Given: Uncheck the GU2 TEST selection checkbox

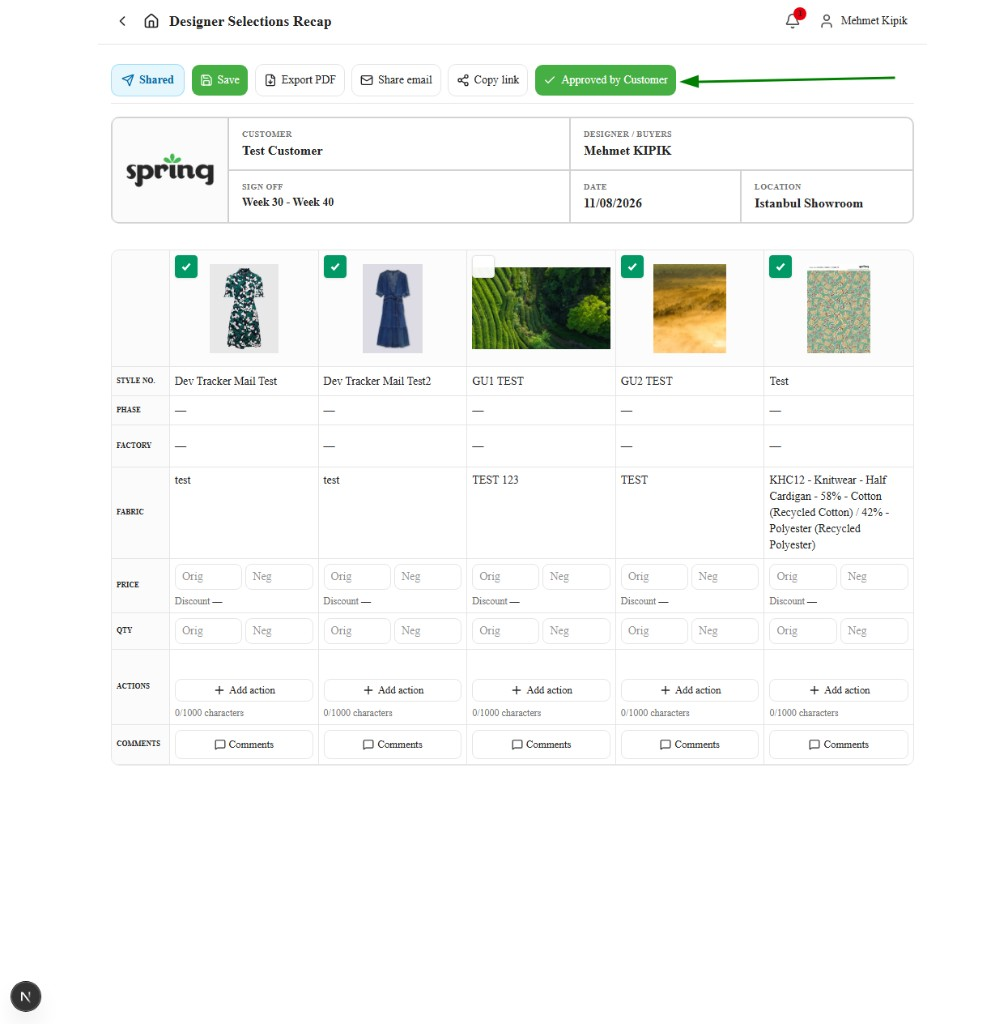Looking at the screenshot, I should (632, 266).
